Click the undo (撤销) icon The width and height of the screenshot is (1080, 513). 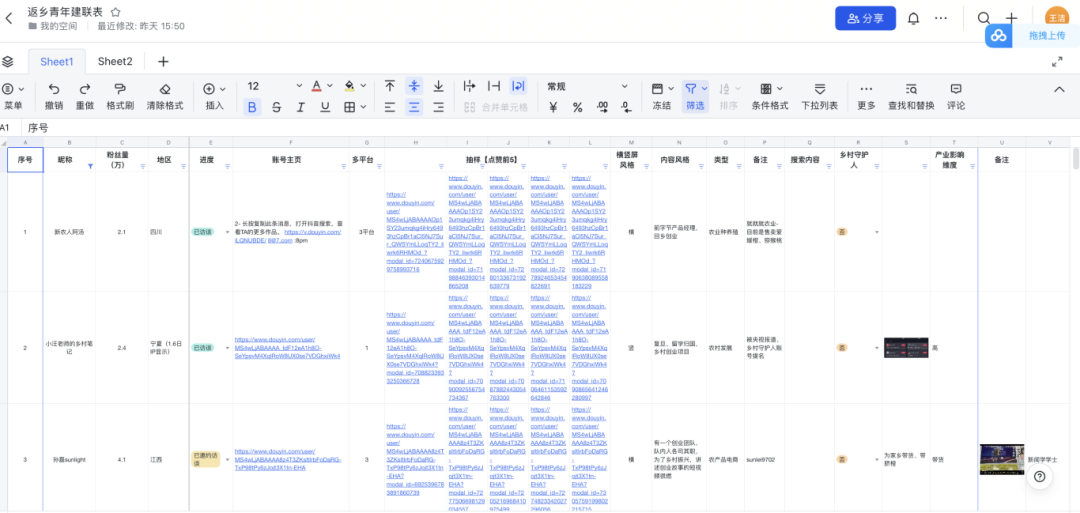(x=54, y=89)
